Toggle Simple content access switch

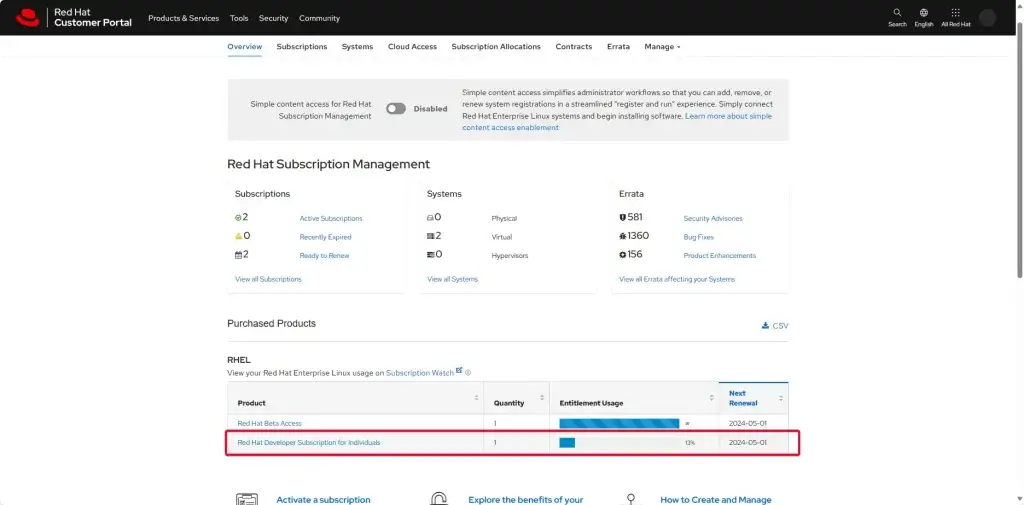396,109
